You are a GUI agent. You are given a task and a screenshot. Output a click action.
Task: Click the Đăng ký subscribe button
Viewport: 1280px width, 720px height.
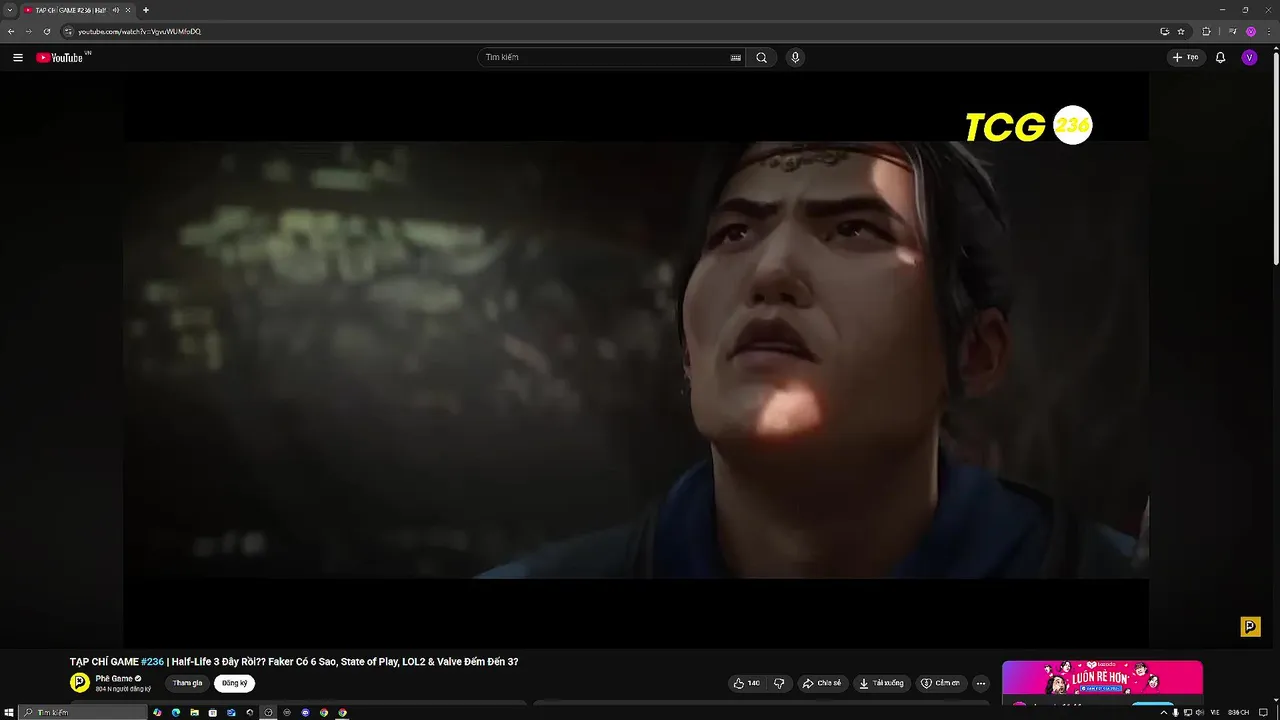234,683
